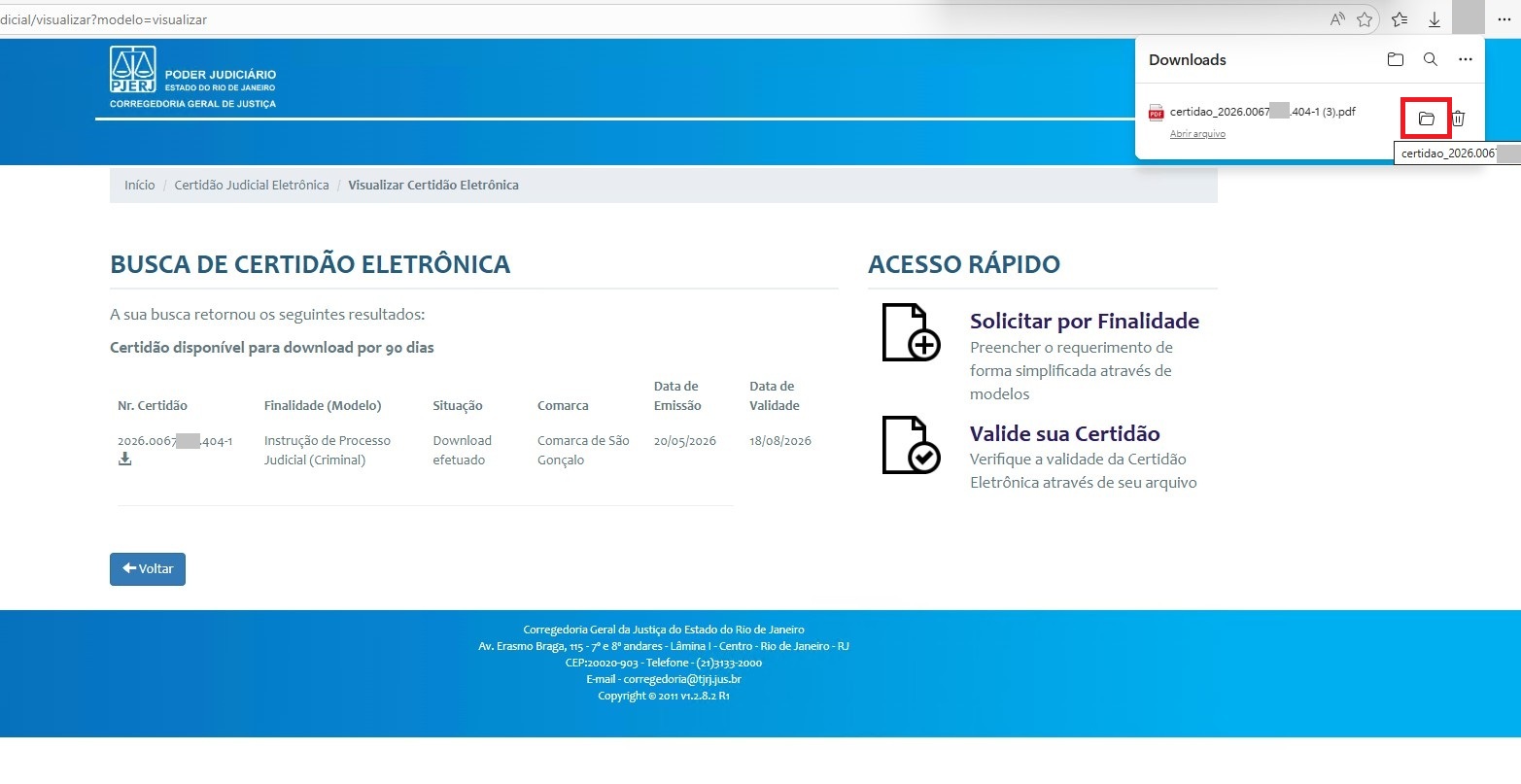Click Verifique a validade da Certidão description
Image resolution: width=1521 pixels, height=784 pixels.
tap(1084, 470)
